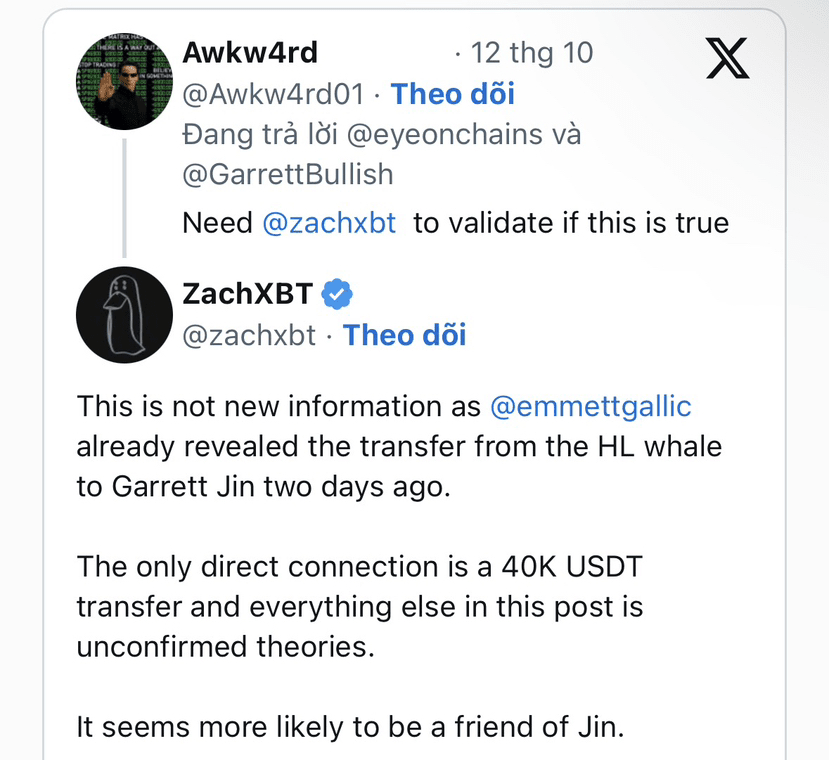The image size is (829, 760).
Task: Click ZachXBT's blue verified badge
Action: point(337,294)
